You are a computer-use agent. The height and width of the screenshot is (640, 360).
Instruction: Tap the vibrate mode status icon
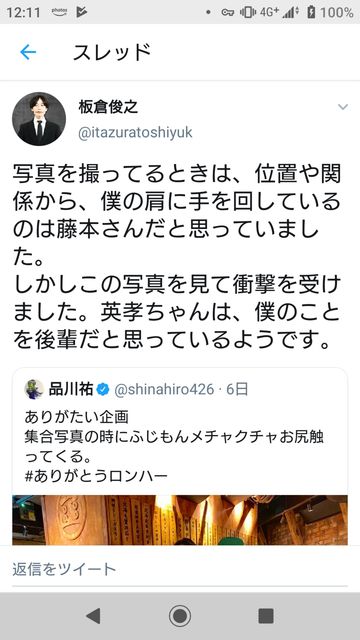(248, 13)
